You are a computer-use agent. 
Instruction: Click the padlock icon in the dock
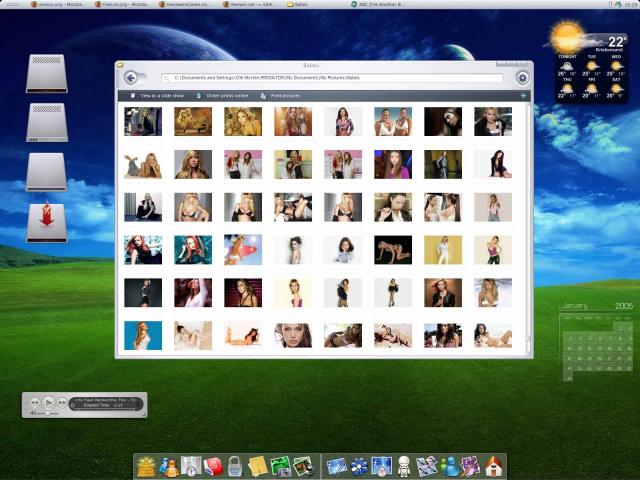(235, 467)
